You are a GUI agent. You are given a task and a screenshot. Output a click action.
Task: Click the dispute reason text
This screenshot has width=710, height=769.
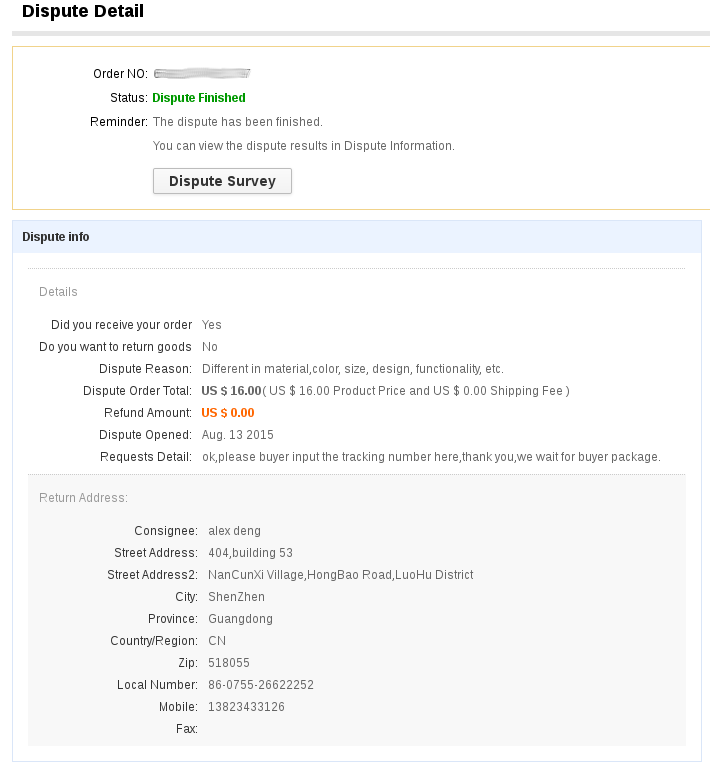point(353,369)
